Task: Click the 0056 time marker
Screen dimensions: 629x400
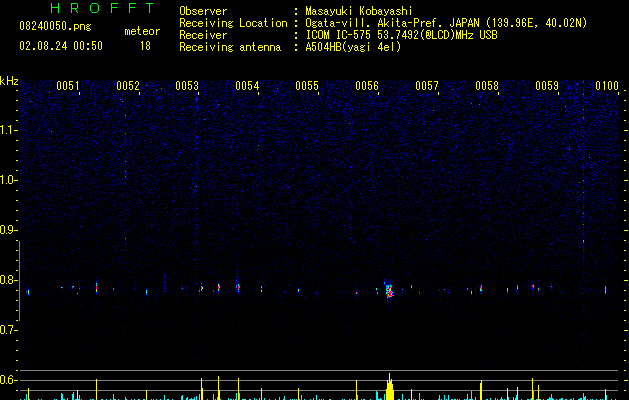Action: pos(367,86)
